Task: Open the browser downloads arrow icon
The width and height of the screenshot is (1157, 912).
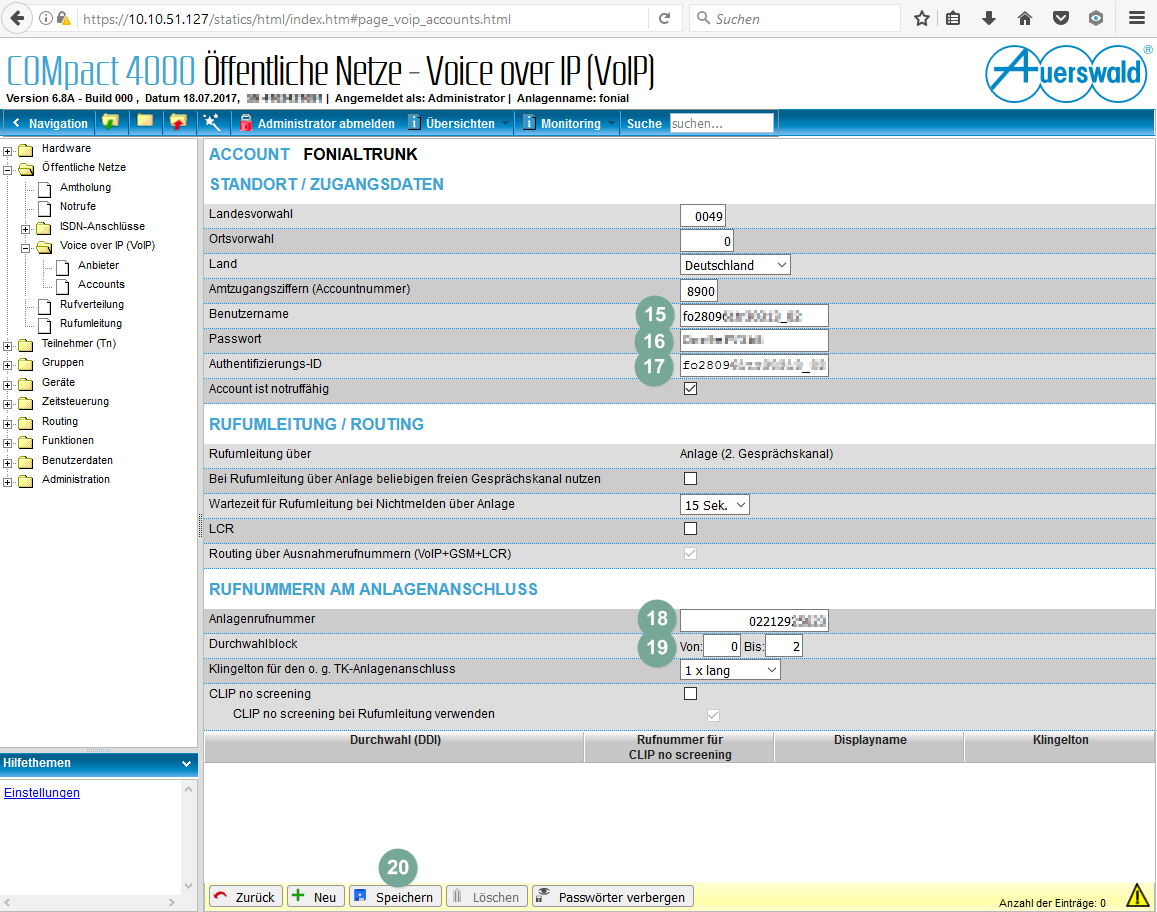Action: (989, 18)
